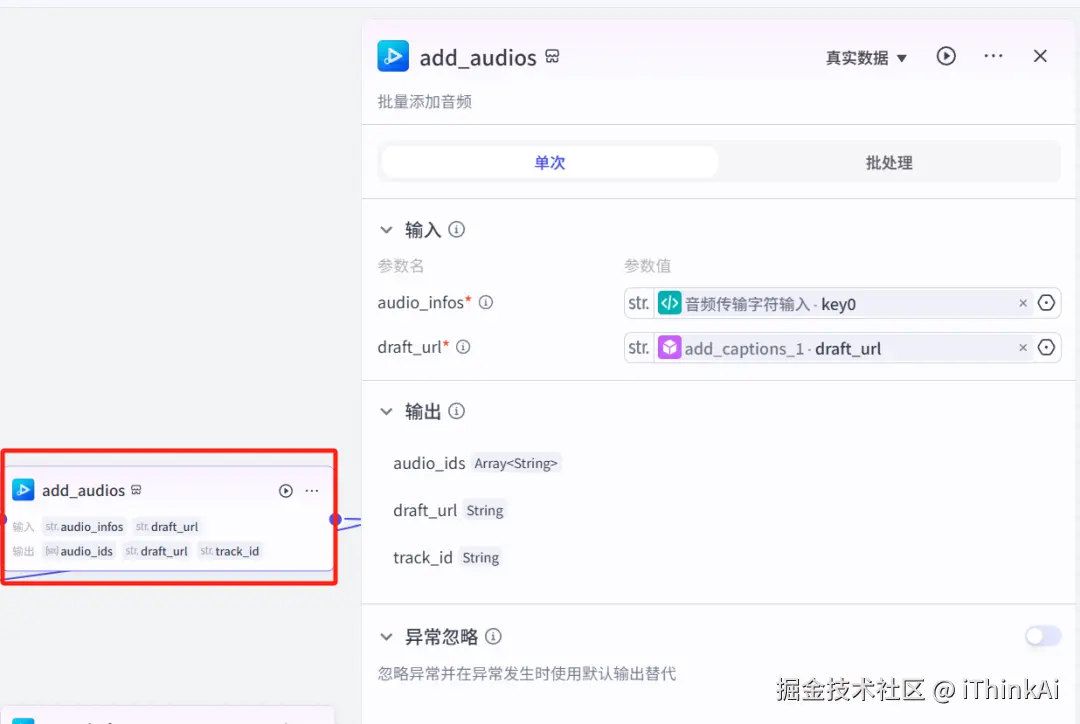Viewport: 1080px width, 724px height.
Task: Enable the 异常忽略 toggle switch
Action: click(1043, 636)
